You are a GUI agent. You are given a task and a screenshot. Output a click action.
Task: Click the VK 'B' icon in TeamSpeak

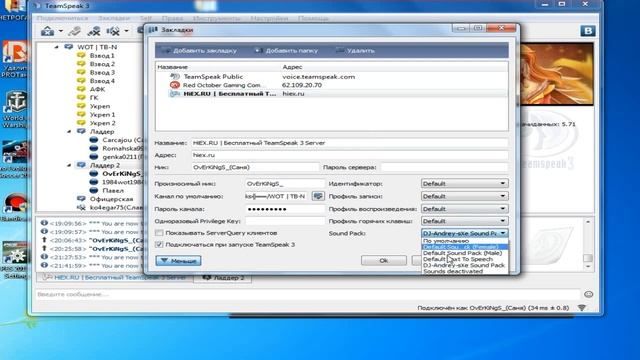coord(588,31)
